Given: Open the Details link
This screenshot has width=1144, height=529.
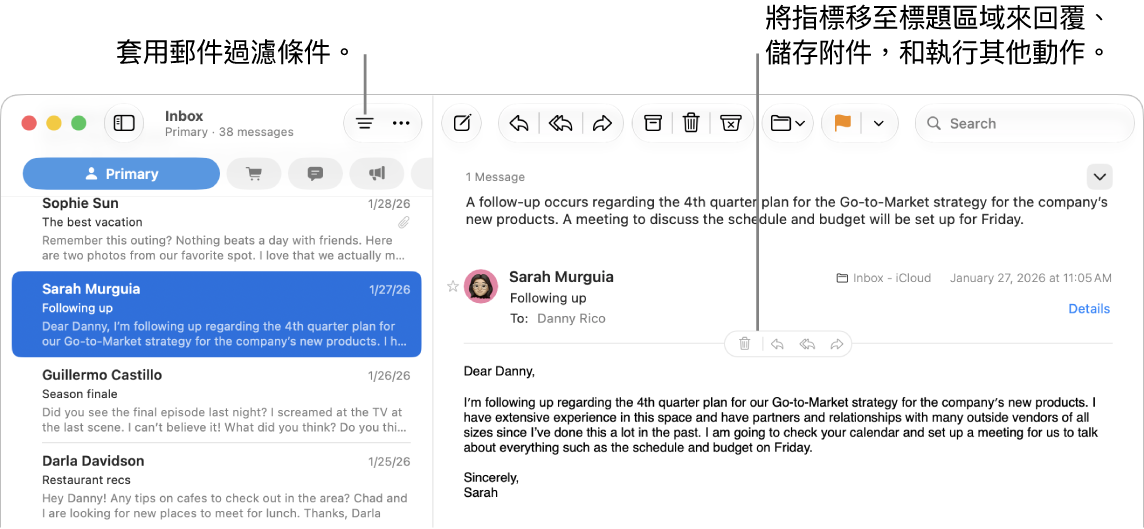Looking at the screenshot, I should (x=1089, y=309).
